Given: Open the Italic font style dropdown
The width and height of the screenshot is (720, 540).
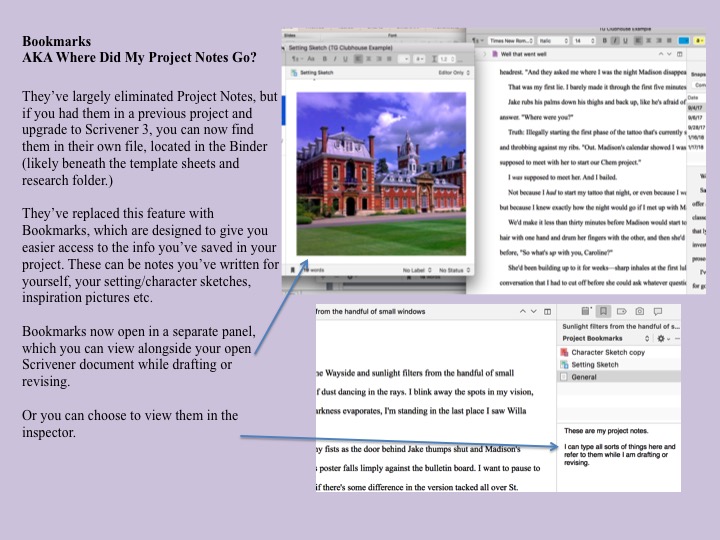Looking at the screenshot, I should pyautogui.click(x=554, y=41).
